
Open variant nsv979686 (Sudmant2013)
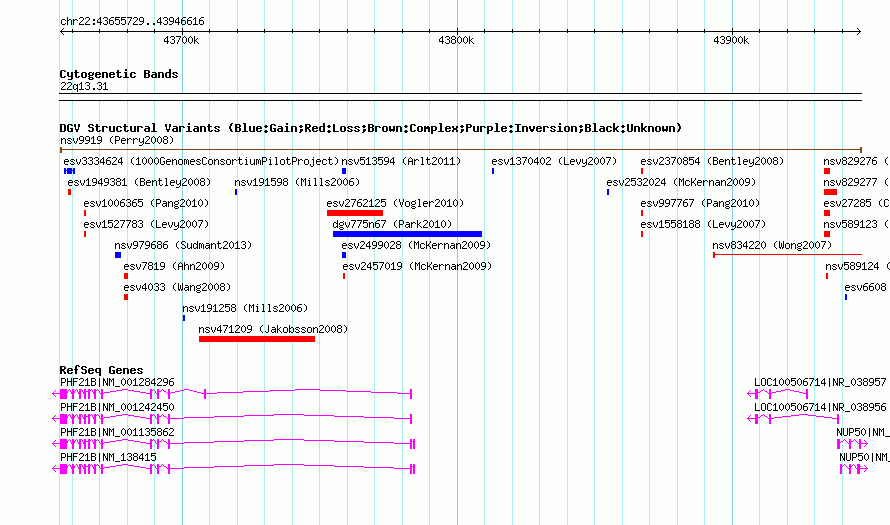[183, 245]
